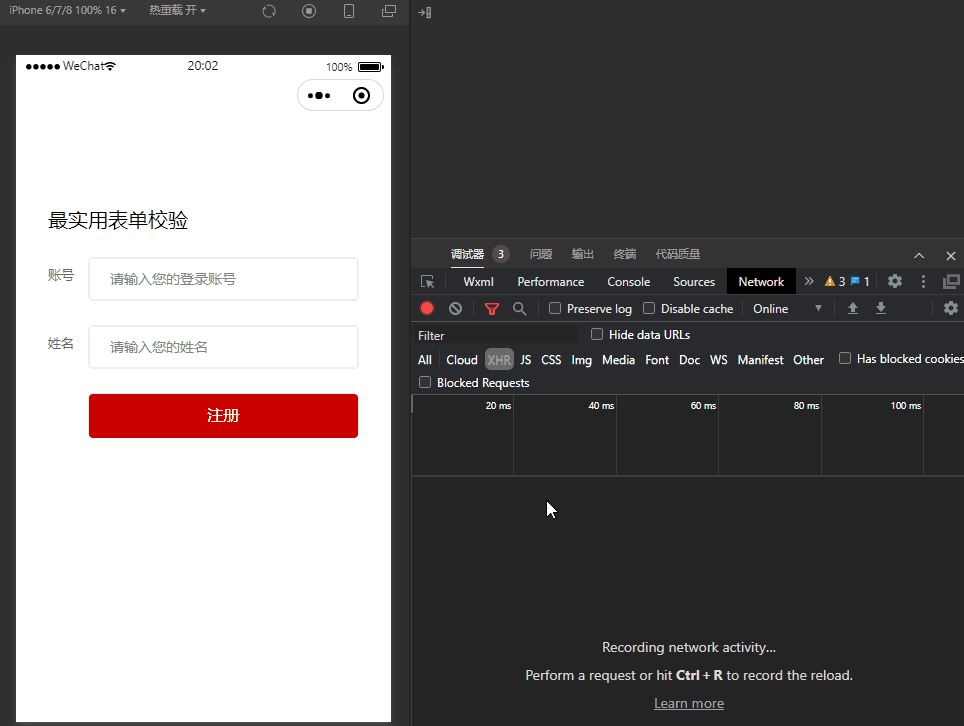Click the red record network log button
Screen dimensions: 964x726
pos(427,309)
